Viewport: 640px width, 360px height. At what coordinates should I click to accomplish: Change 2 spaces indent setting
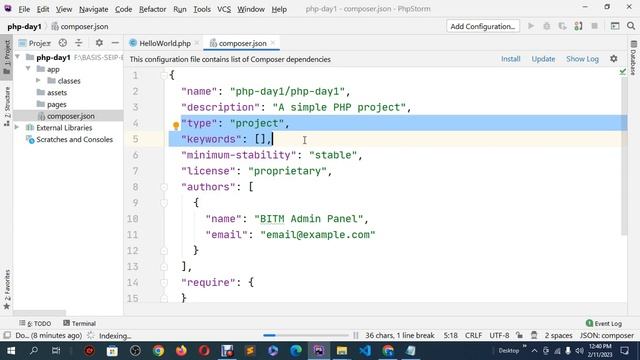tap(558, 335)
